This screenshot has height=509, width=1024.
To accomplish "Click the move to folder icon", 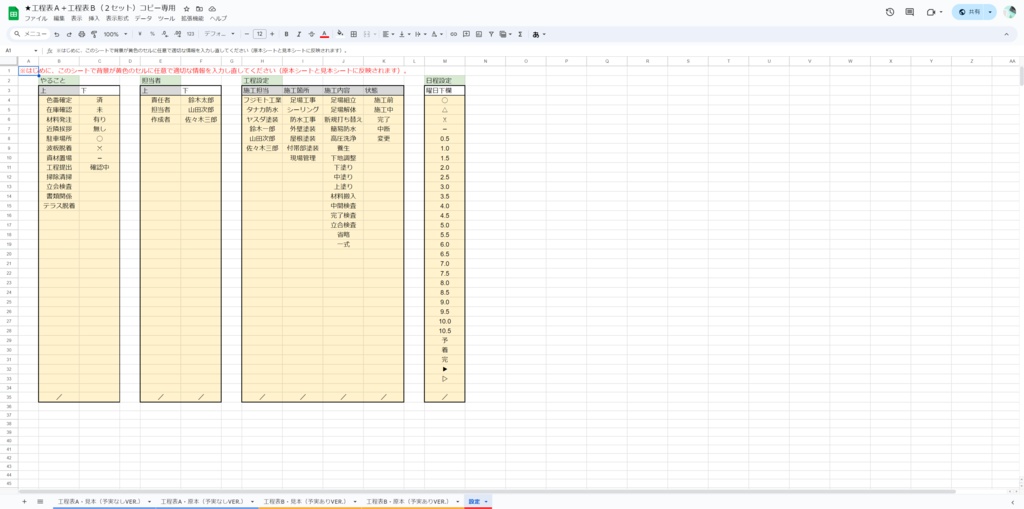I will (199, 8).
